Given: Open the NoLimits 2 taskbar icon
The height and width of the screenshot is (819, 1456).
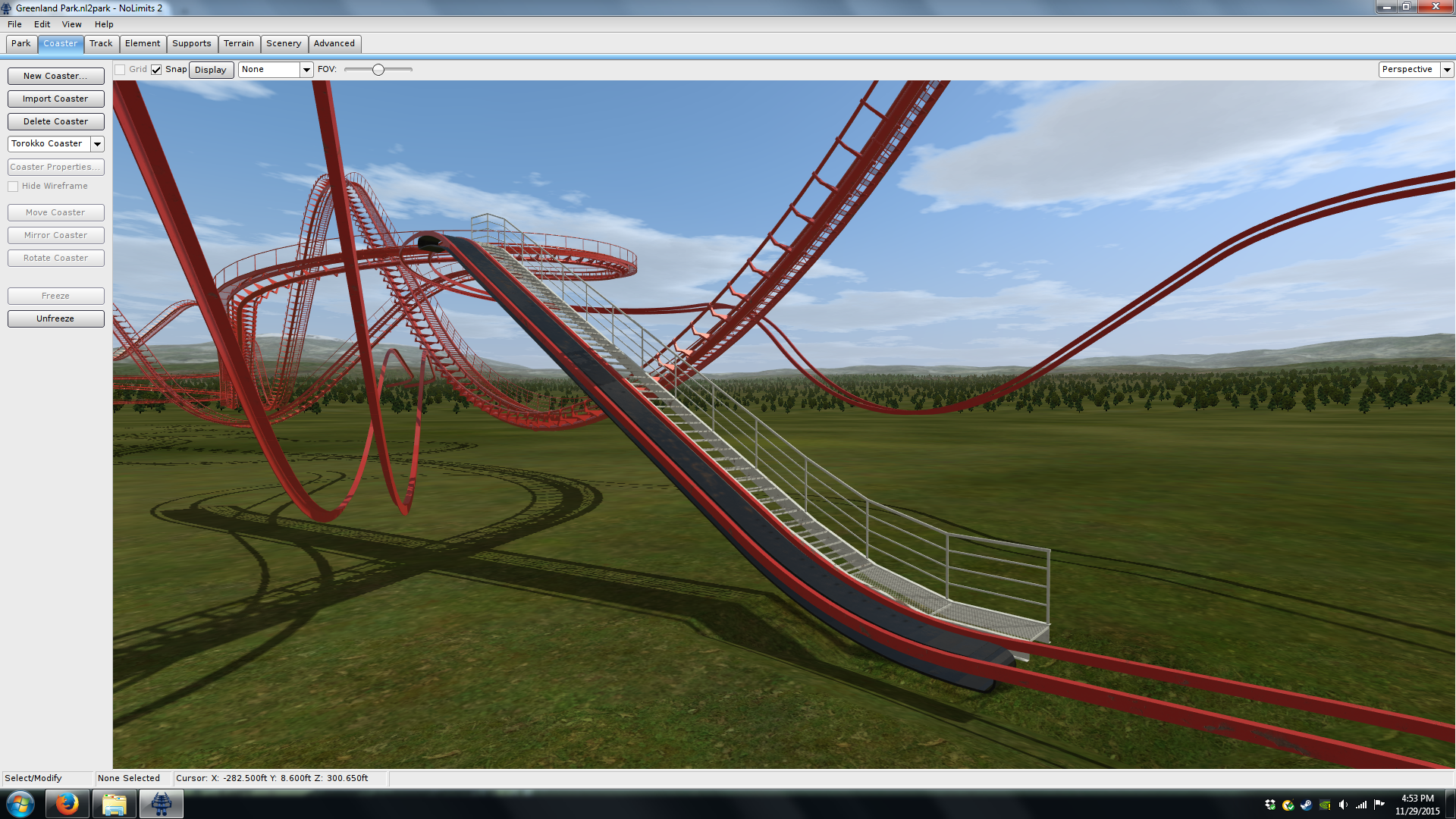Looking at the screenshot, I should coord(161,804).
